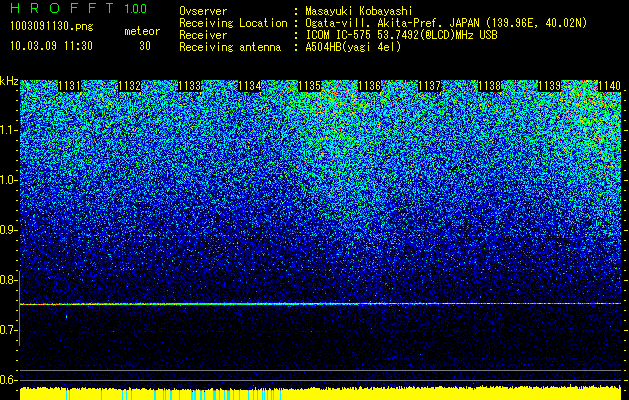This screenshot has width=629, height=400.
Task: Click time marker 1131
Action: tap(69, 86)
